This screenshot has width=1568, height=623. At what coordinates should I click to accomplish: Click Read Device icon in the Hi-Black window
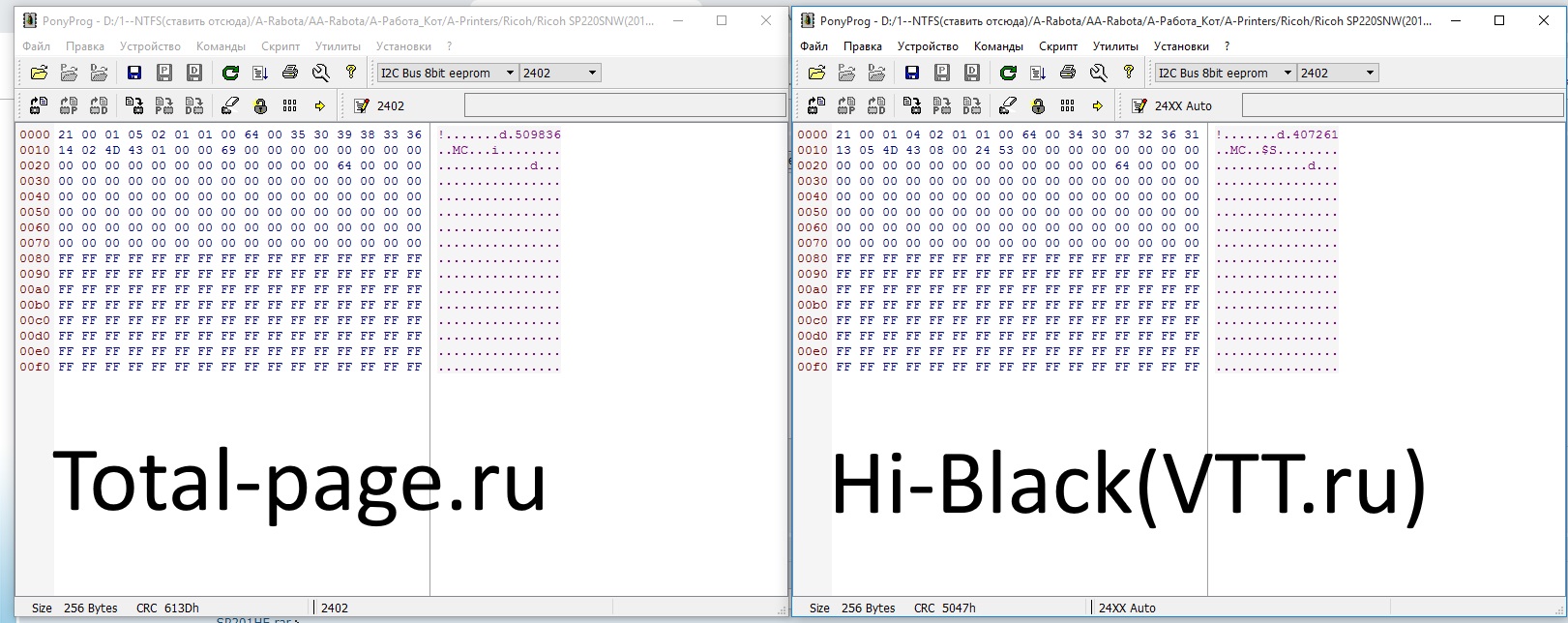(x=816, y=105)
